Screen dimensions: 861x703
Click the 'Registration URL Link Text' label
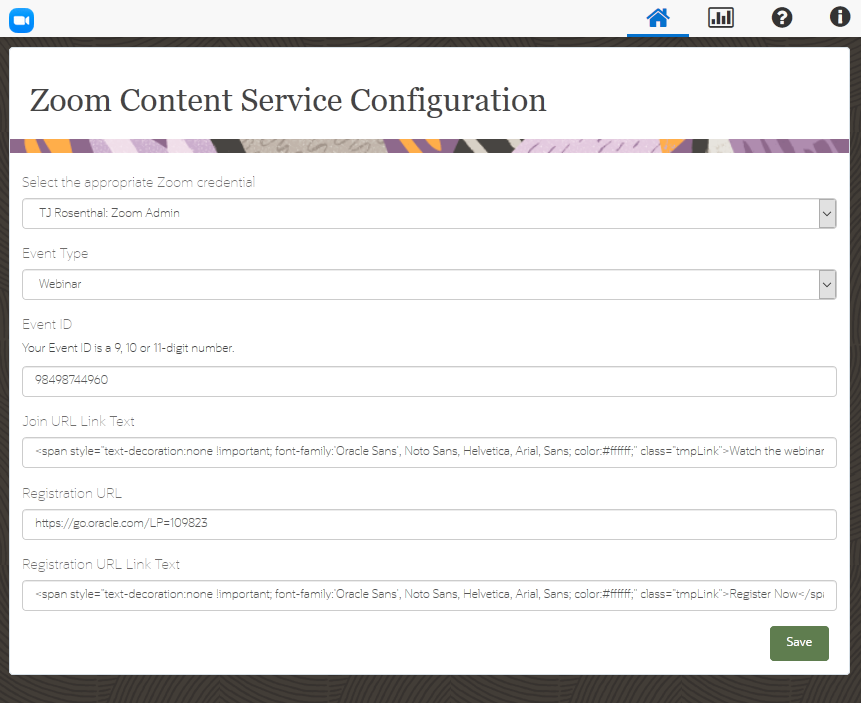101,565
